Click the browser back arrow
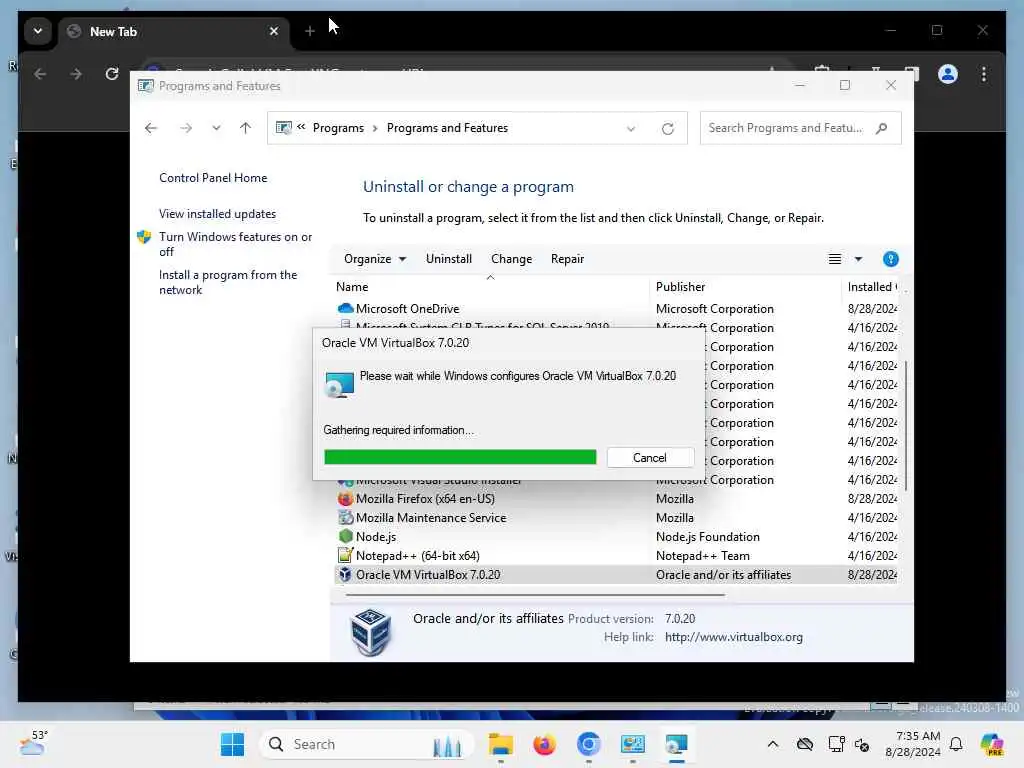 (40, 74)
